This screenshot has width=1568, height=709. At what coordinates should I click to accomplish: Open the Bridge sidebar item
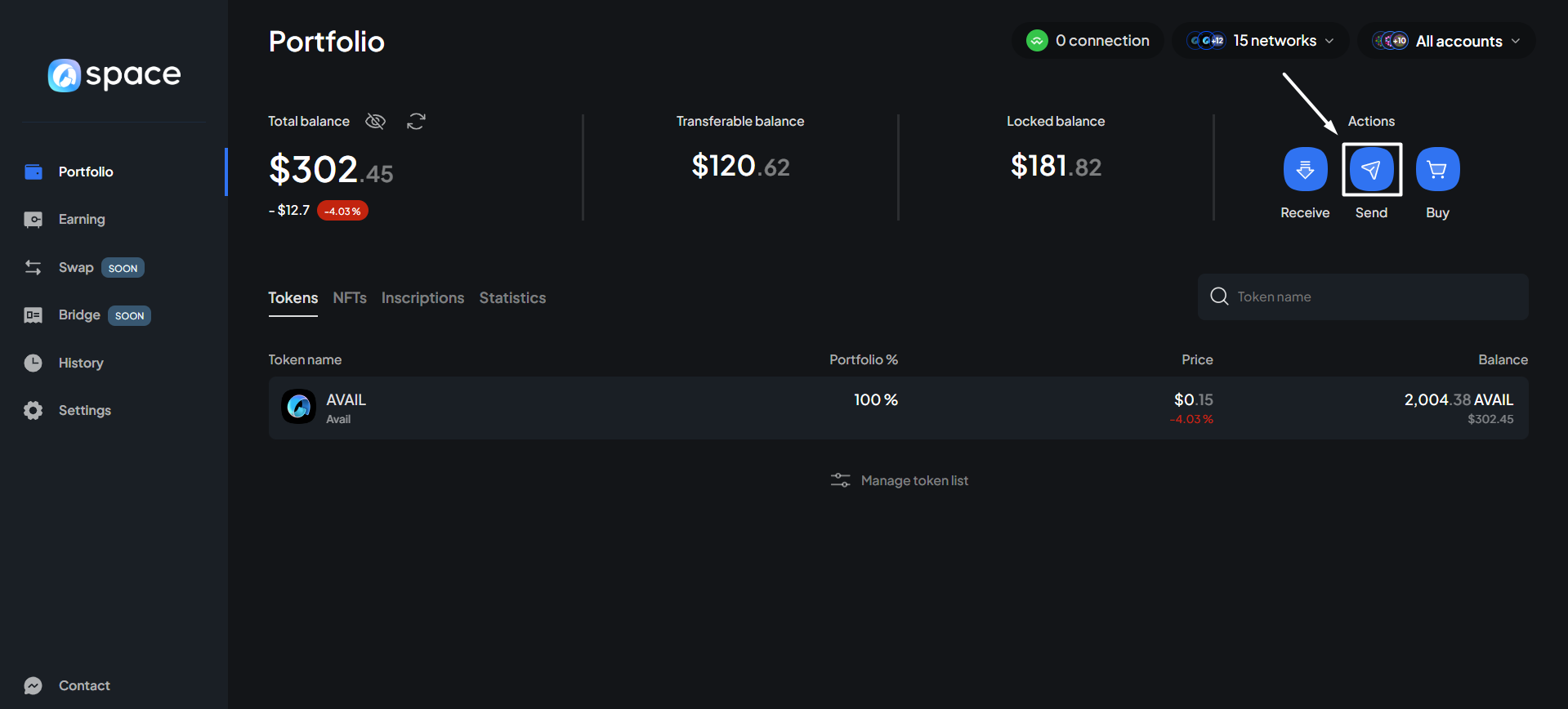point(79,315)
